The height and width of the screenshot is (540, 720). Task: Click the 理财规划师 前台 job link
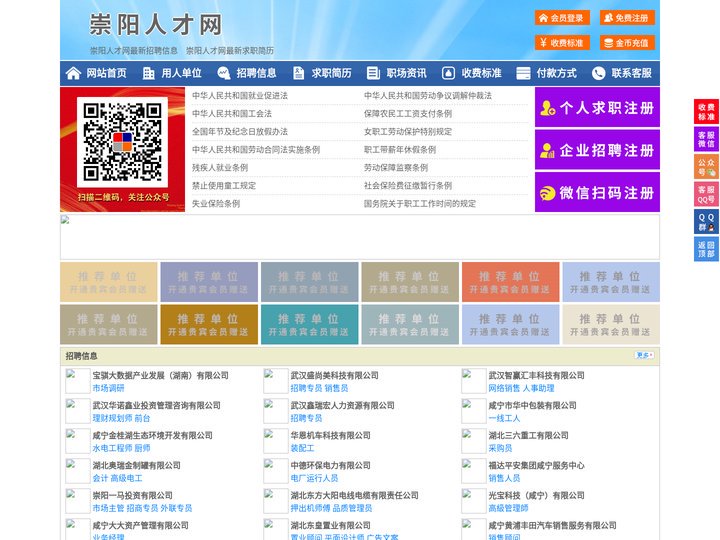(x=121, y=418)
